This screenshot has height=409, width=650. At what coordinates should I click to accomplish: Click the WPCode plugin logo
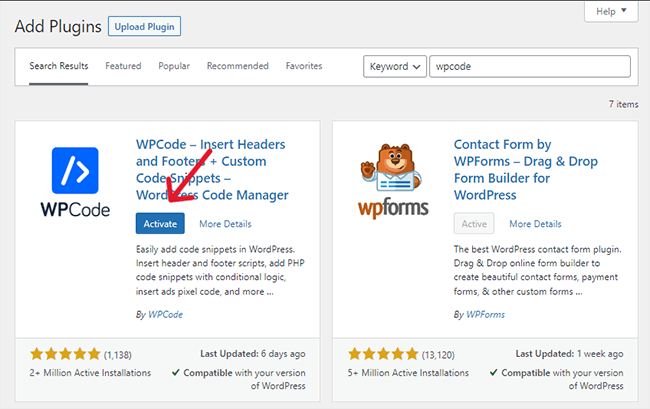click(75, 182)
